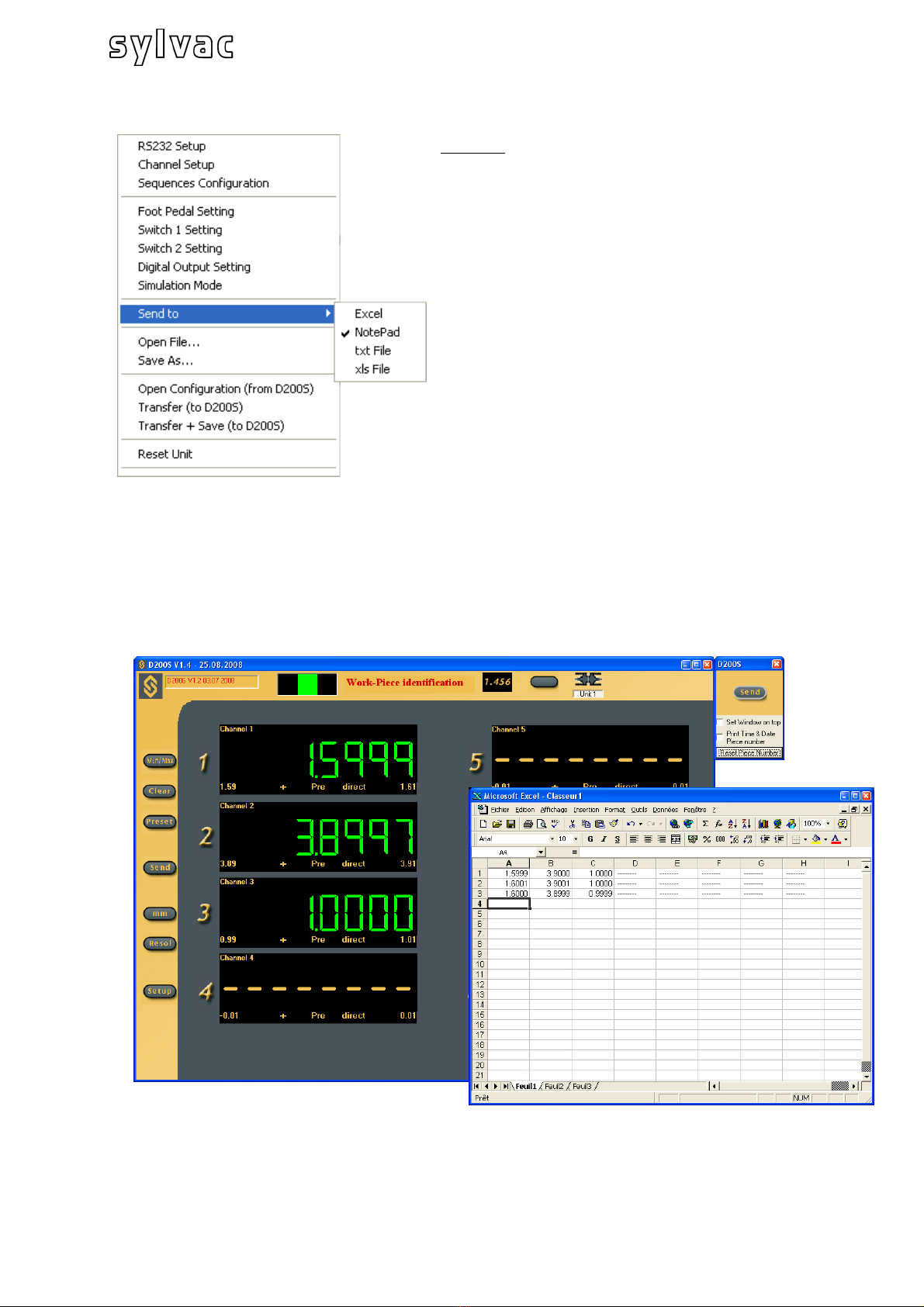The image size is (924, 1307).
Task: Click the green tolerance indicator bar
Action: click(308, 684)
